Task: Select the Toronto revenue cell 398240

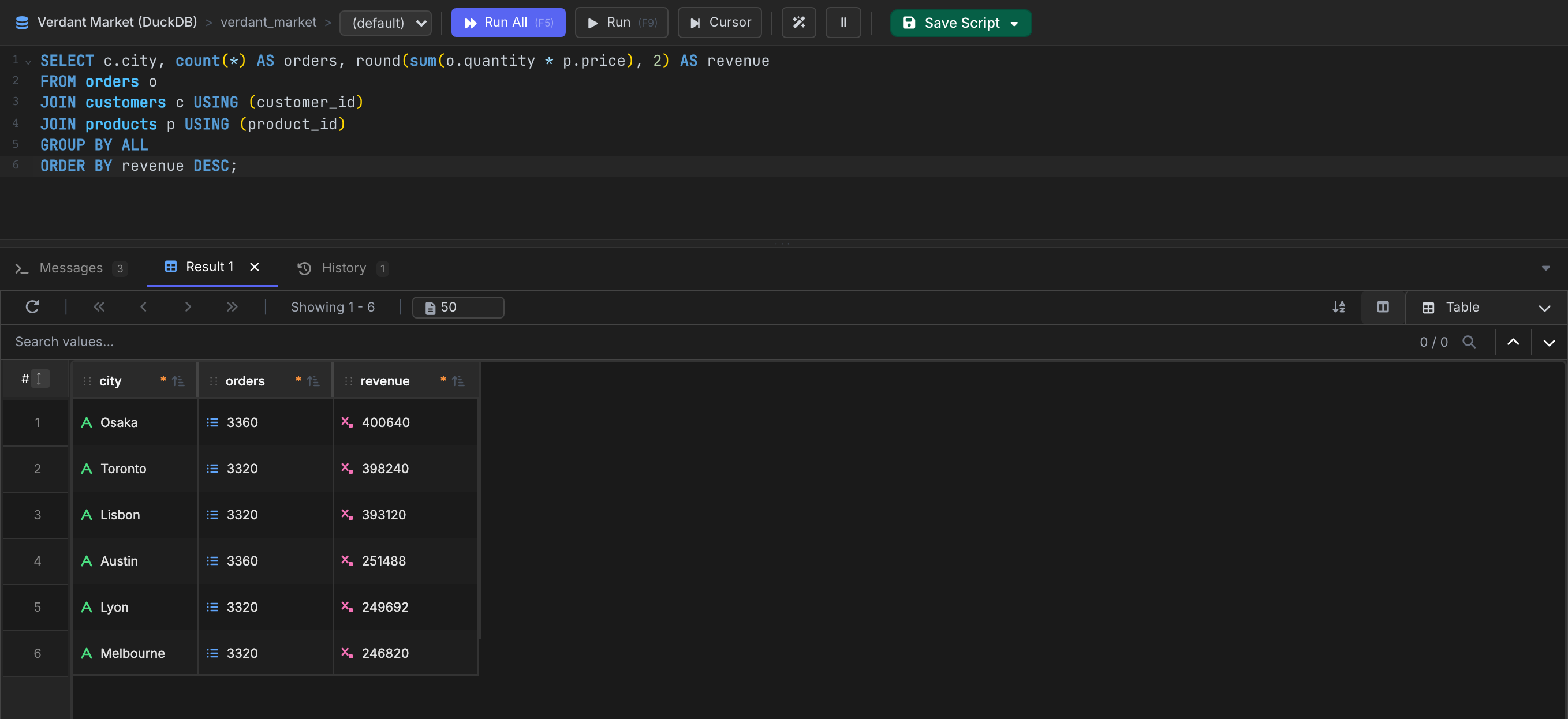Action: [405, 469]
